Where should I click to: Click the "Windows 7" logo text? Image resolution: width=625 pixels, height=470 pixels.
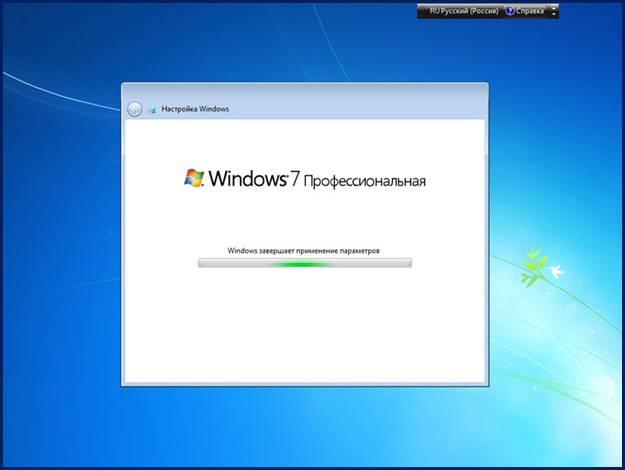[254, 178]
